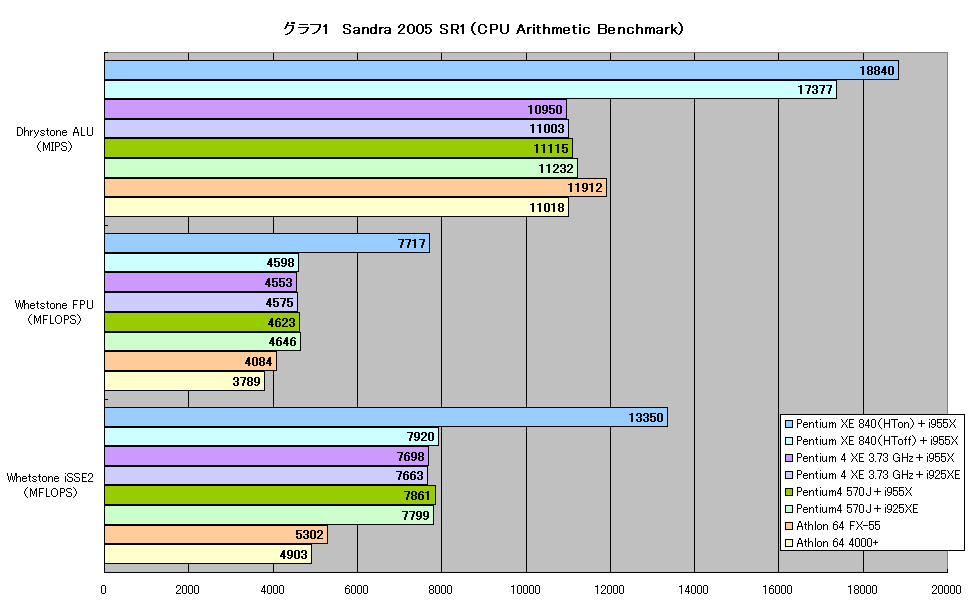Click the x-axis value 20000
Viewport: 970px width, 604px height.
click(x=946, y=590)
